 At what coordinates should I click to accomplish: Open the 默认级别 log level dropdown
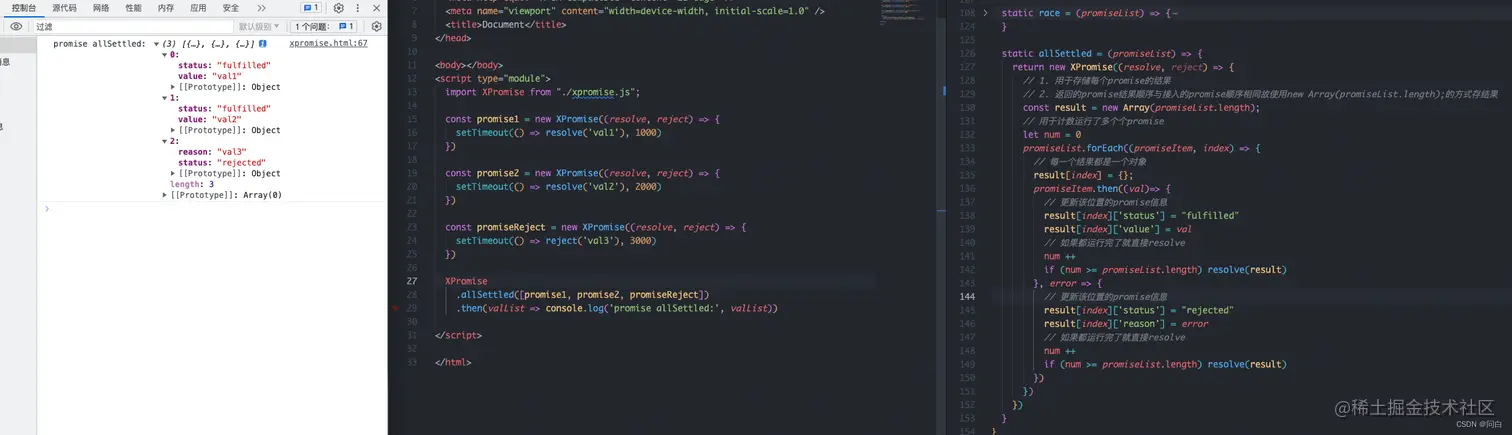tap(259, 27)
